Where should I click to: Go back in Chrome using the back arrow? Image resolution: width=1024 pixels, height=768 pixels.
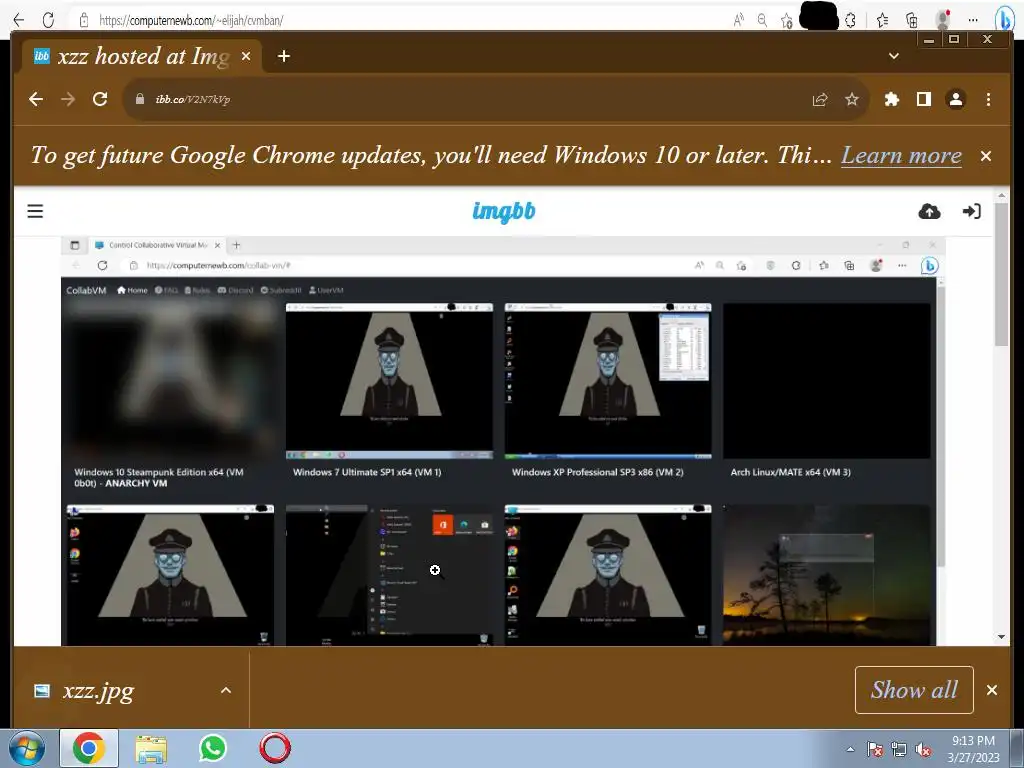36,99
